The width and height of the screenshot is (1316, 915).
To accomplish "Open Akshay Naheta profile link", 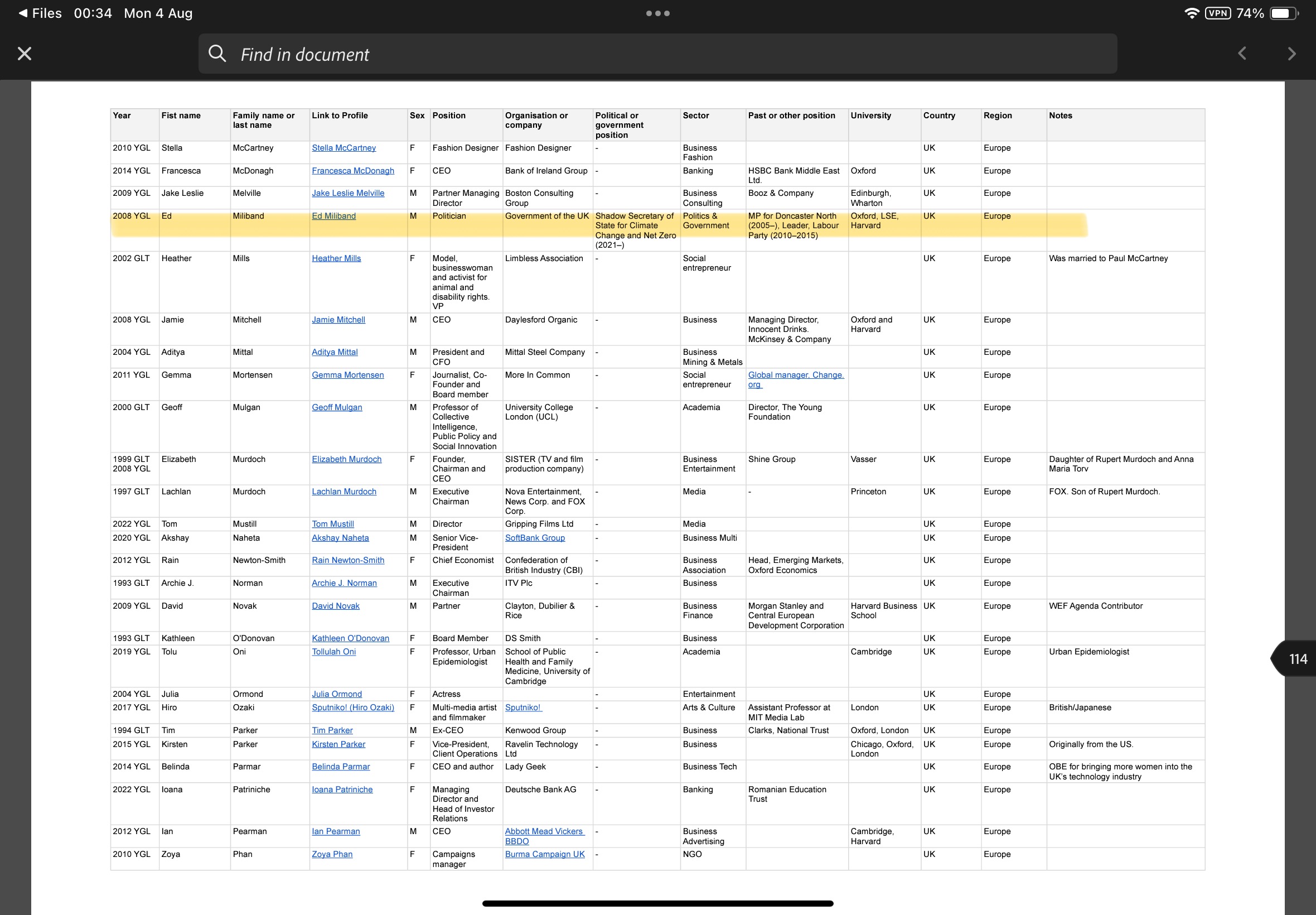I will 340,538.
